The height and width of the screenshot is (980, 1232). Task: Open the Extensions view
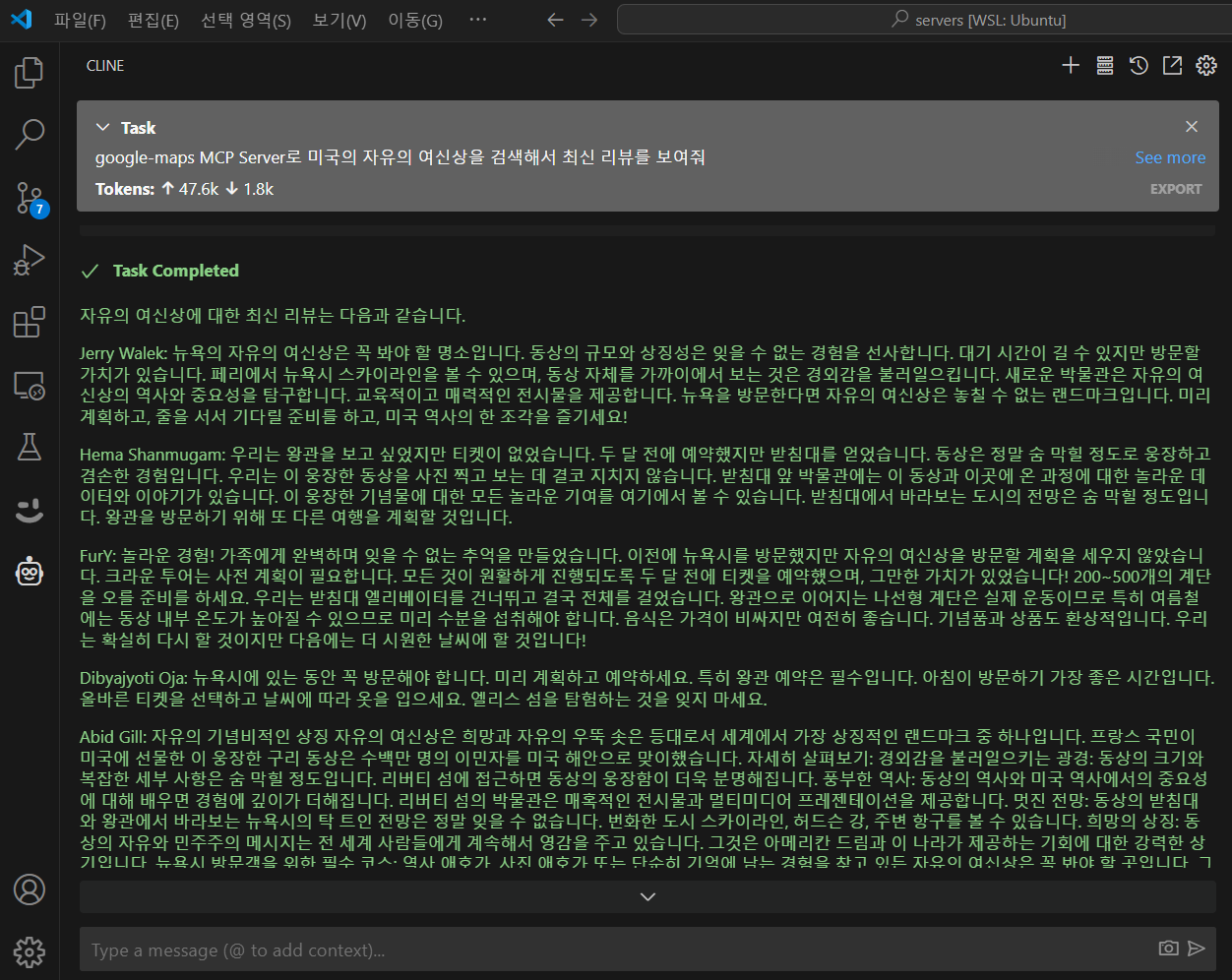30,322
